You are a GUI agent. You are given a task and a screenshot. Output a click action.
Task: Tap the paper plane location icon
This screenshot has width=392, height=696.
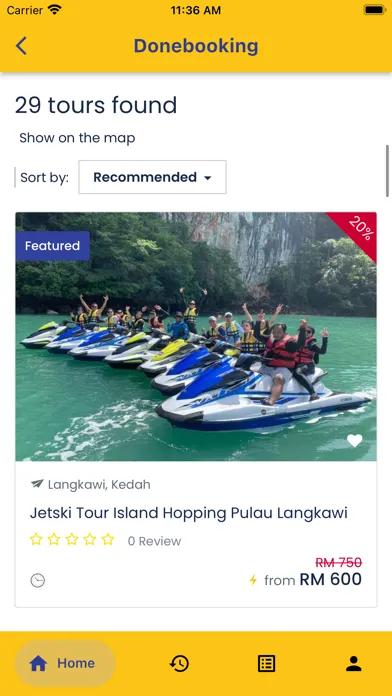coord(37,484)
